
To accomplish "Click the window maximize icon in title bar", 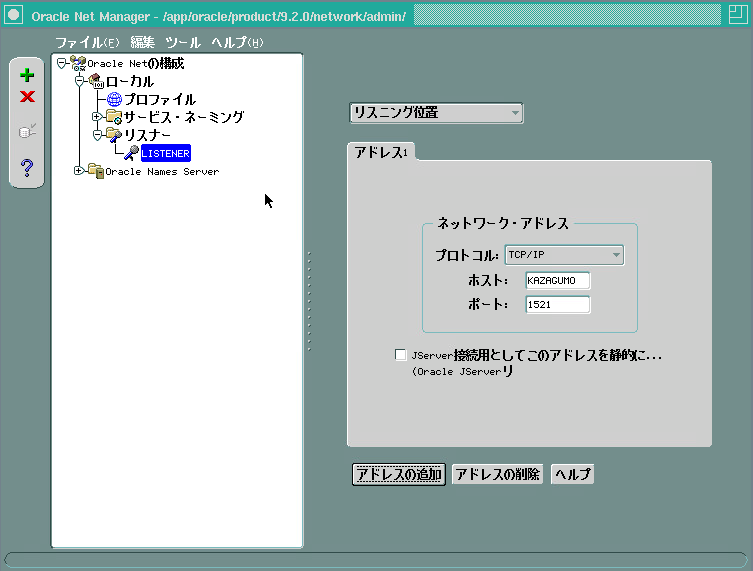I will [x=738, y=14].
